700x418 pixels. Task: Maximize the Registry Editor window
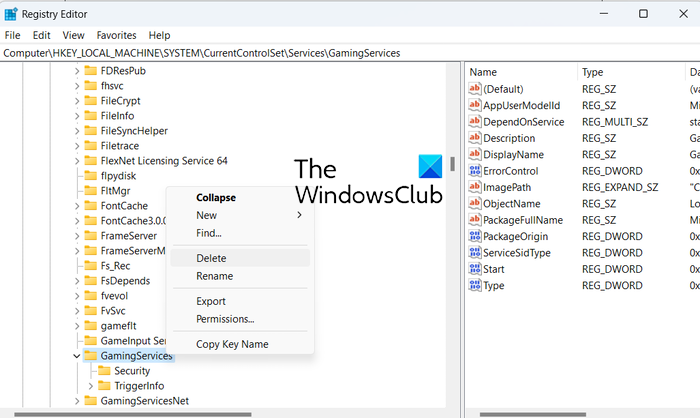click(643, 14)
